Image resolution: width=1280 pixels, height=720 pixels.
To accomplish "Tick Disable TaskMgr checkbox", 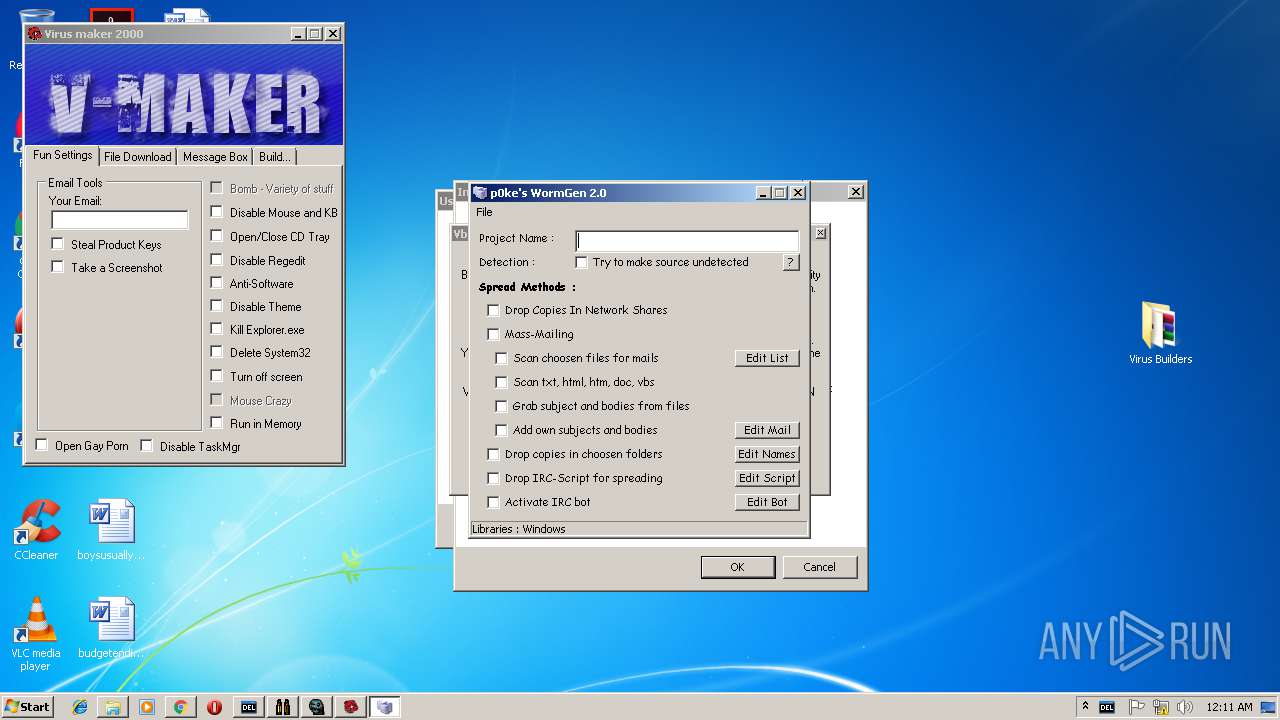I will point(146,446).
